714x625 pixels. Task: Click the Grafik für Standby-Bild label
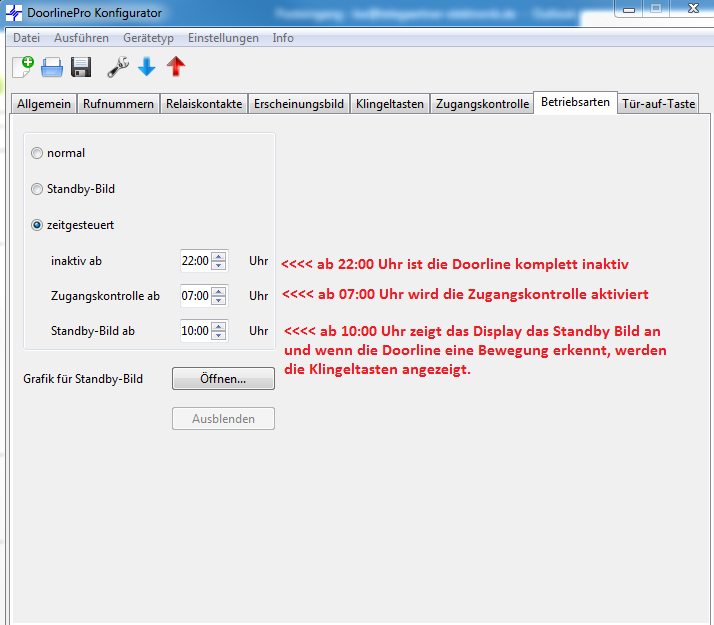83,379
